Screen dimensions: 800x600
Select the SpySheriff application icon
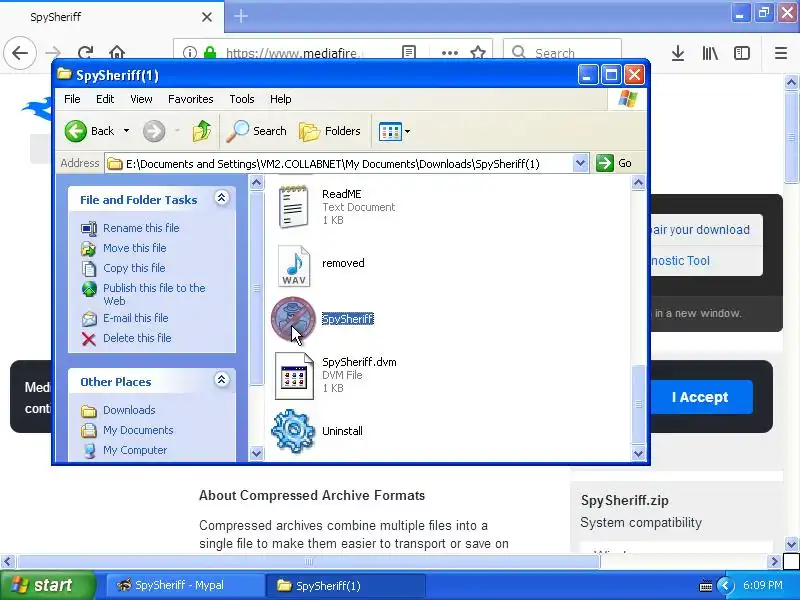pyautogui.click(x=293, y=319)
